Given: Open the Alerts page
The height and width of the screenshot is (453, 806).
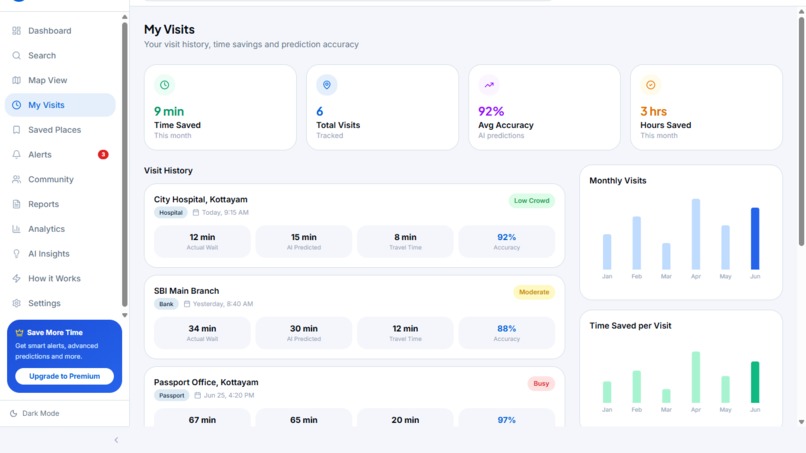Looking at the screenshot, I should tap(60, 154).
